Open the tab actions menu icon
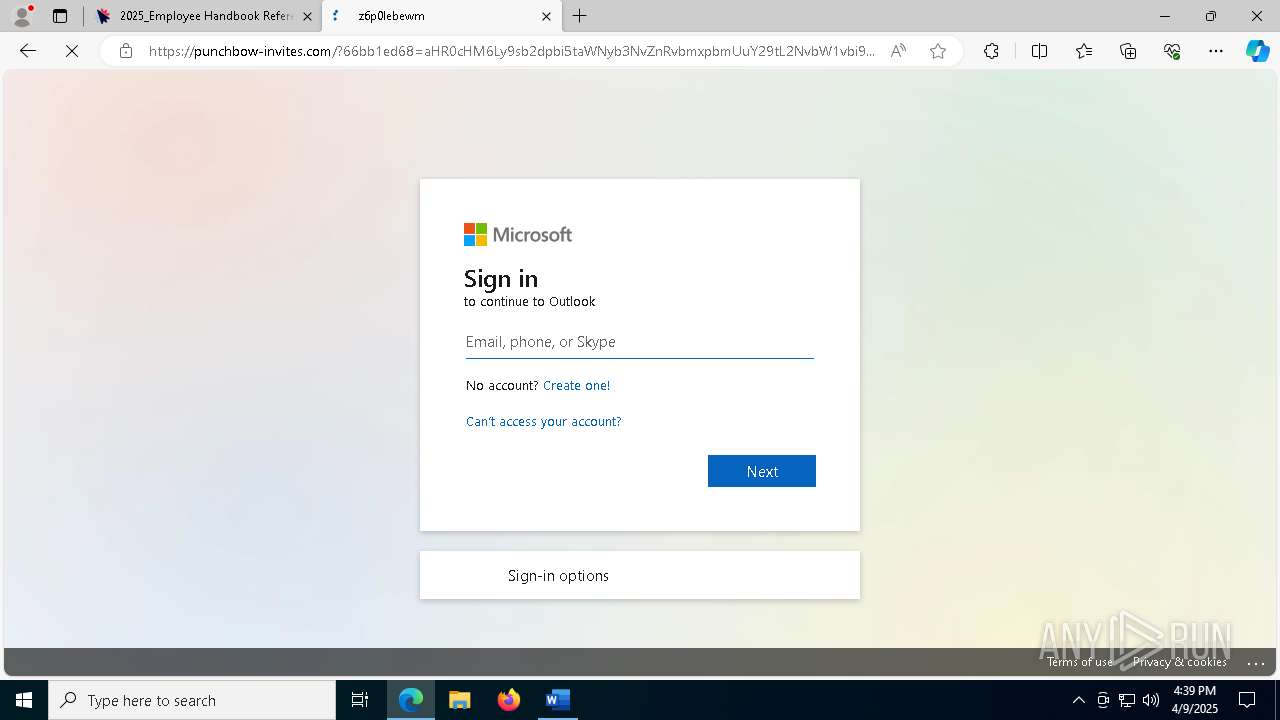Image resolution: width=1280 pixels, height=720 pixels. coord(60,16)
